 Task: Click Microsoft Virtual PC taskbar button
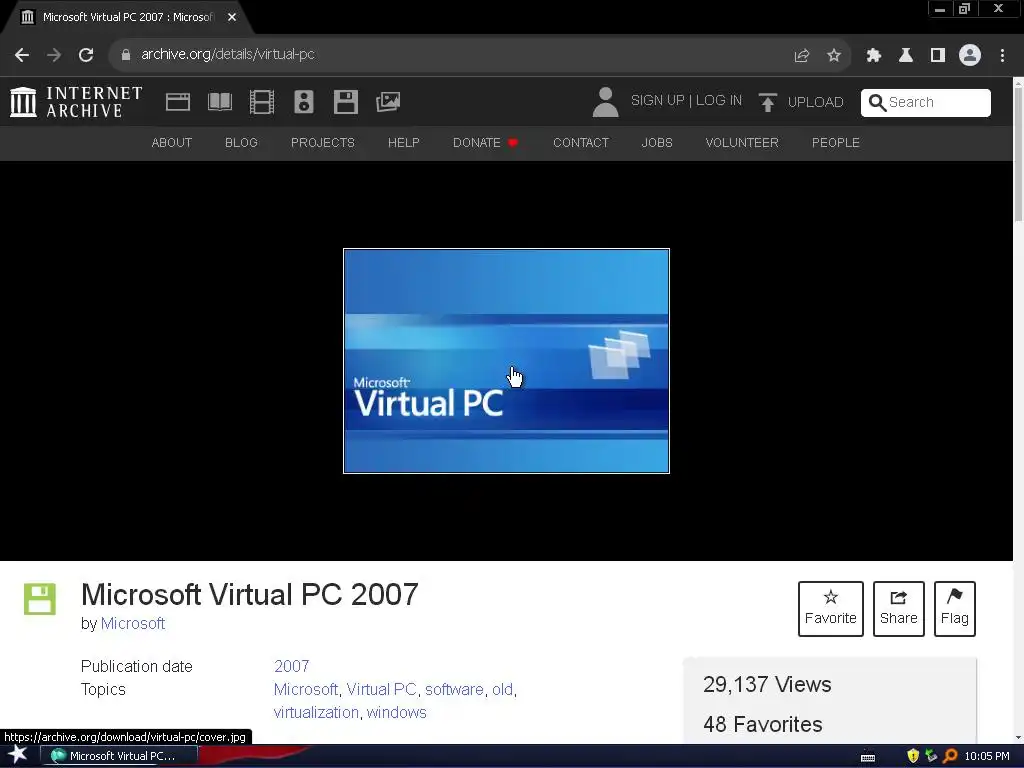click(118, 756)
